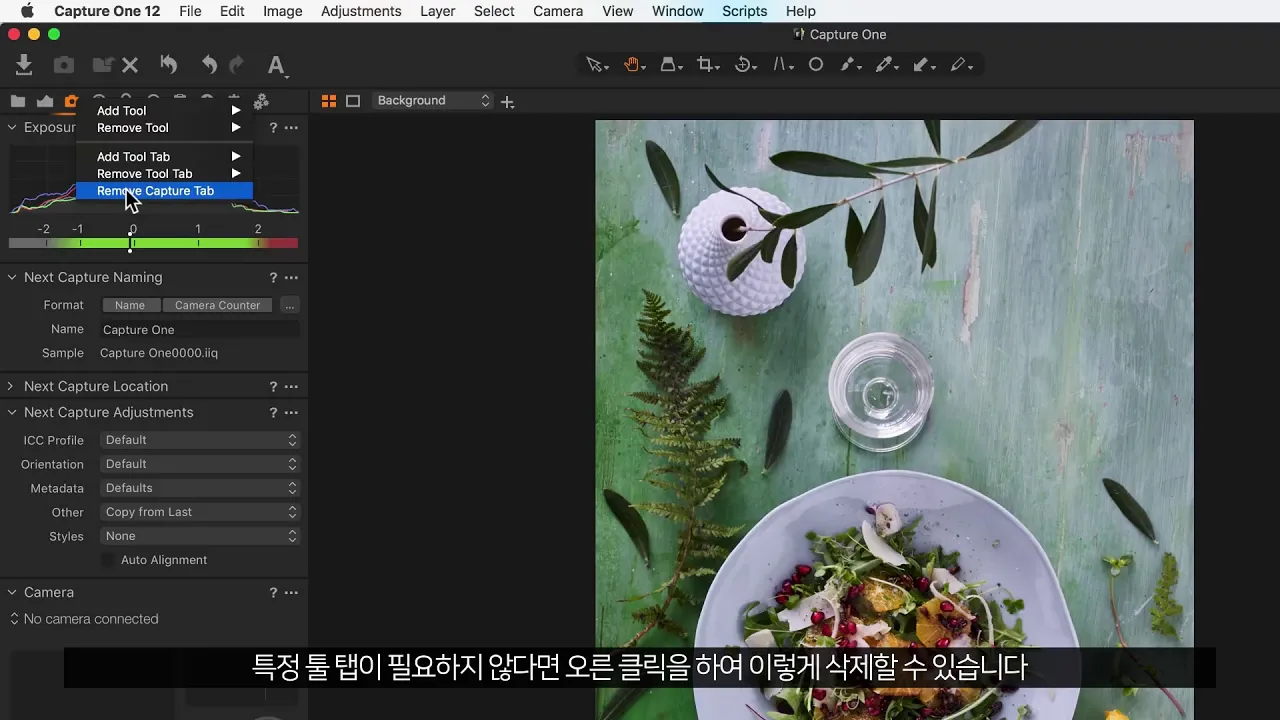Open the No camera connected selector
Screen dimensions: 1280x720
[x=84, y=619]
